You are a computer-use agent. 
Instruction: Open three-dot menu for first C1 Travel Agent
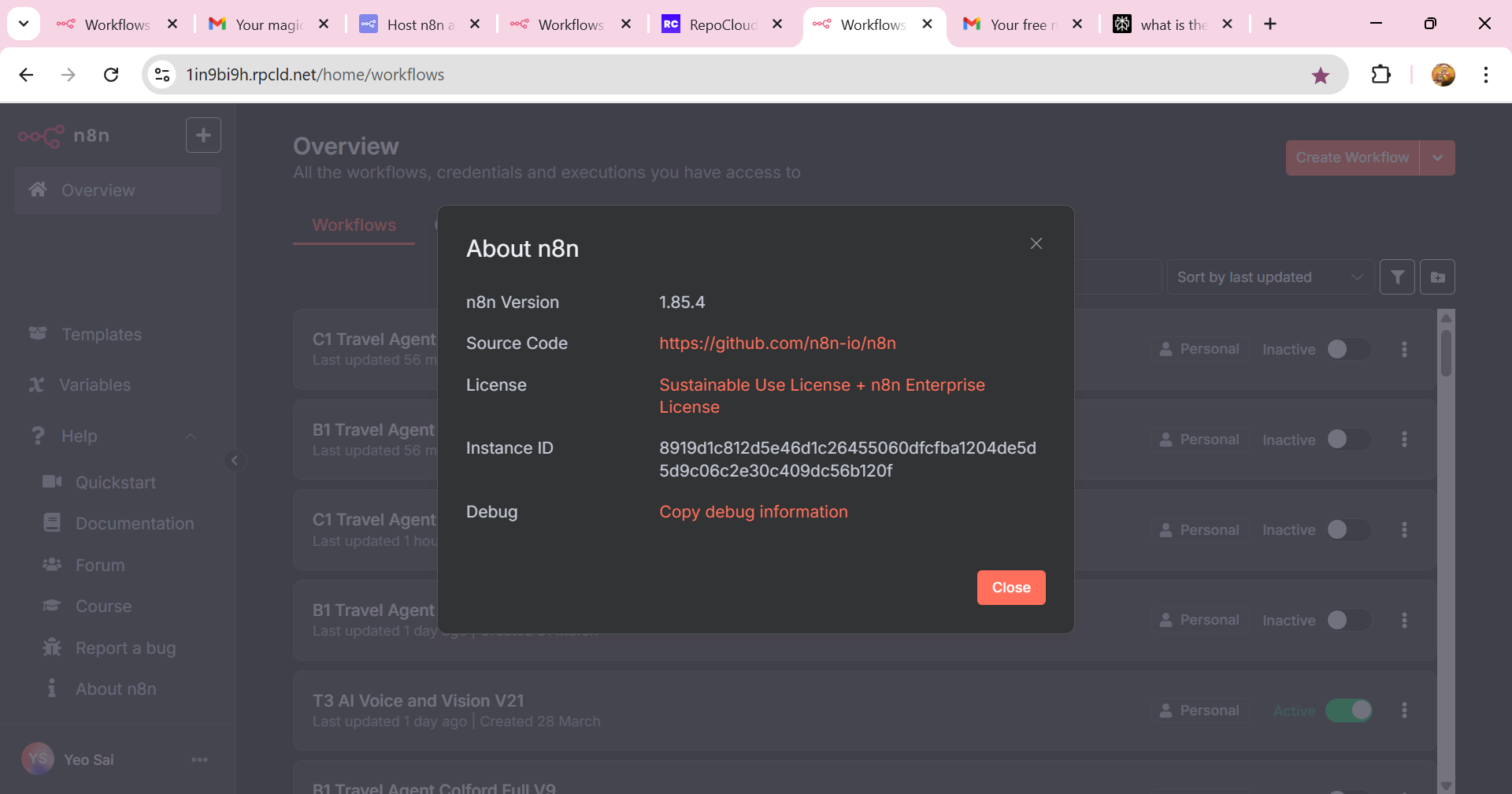coord(1404,349)
